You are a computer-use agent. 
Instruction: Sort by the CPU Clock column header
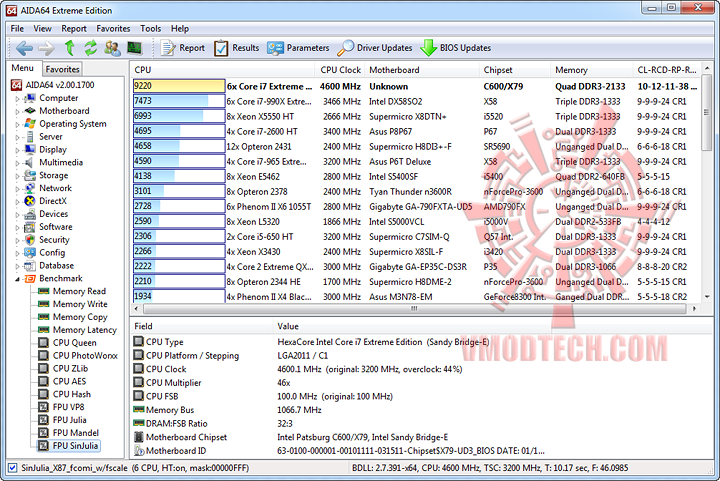pyautogui.click(x=340, y=70)
